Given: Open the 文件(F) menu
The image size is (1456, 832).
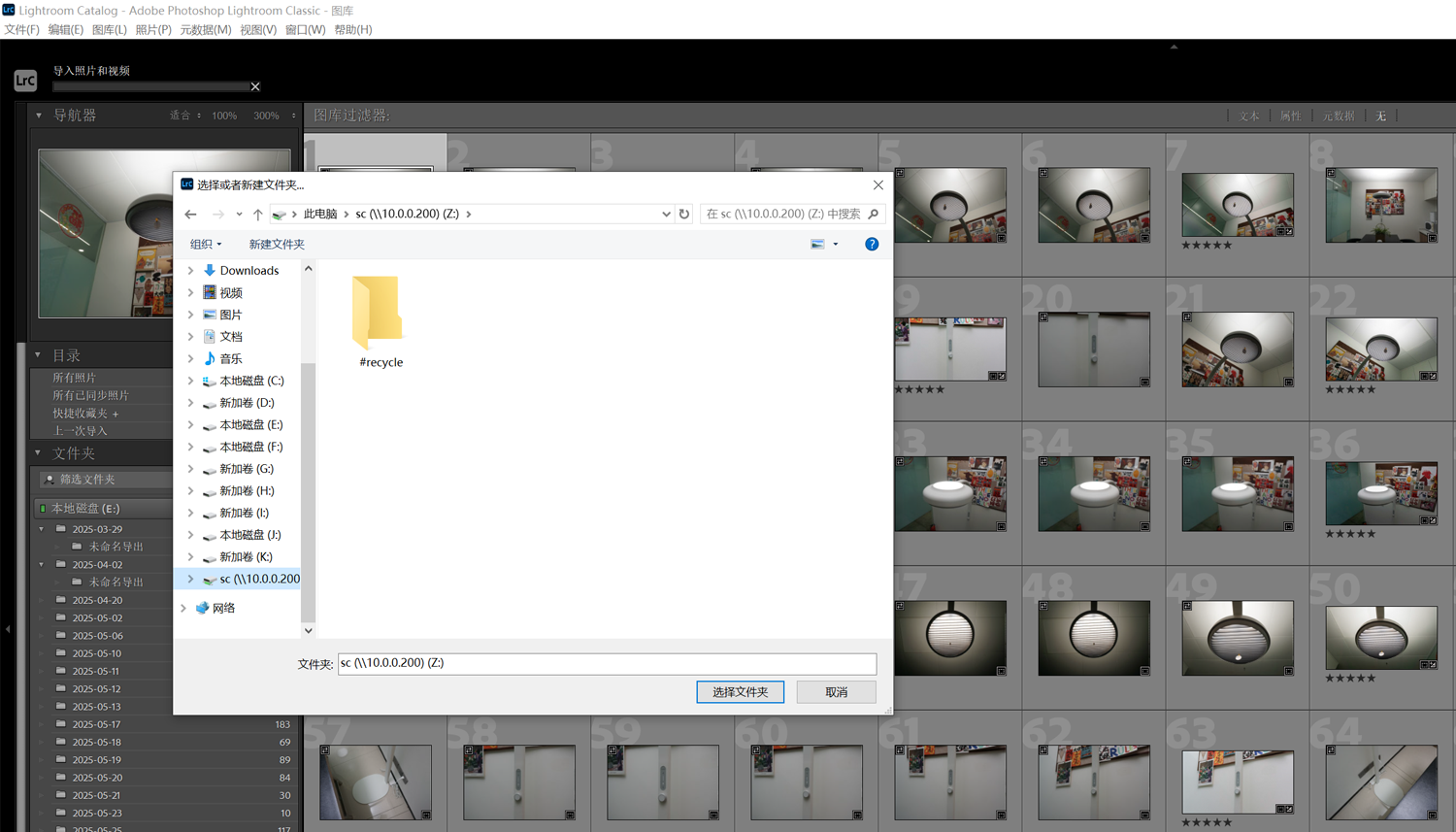Looking at the screenshot, I should (21, 30).
